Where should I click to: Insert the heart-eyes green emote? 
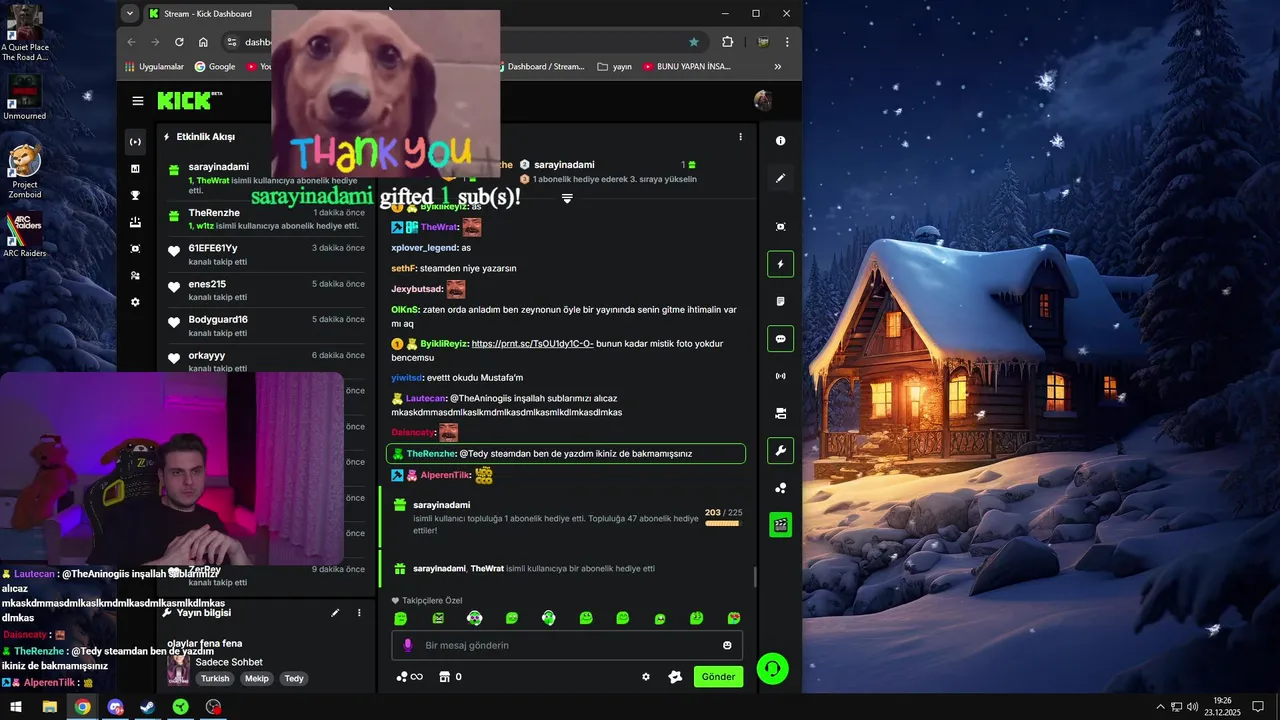(x=734, y=618)
